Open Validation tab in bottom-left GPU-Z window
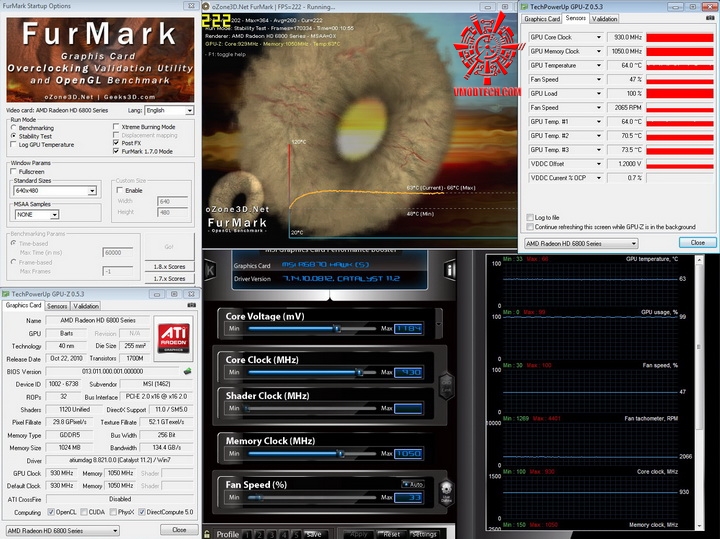This screenshot has width=720, height=539. click(x=86, y=306)
